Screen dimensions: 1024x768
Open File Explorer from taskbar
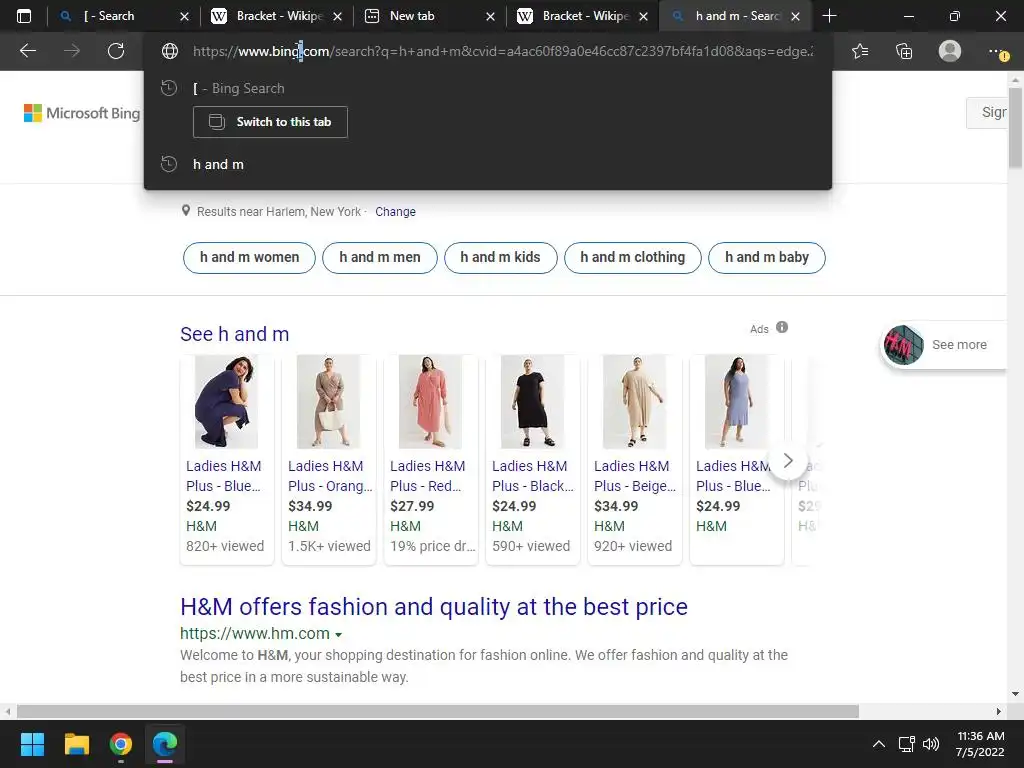pos(76,744)
